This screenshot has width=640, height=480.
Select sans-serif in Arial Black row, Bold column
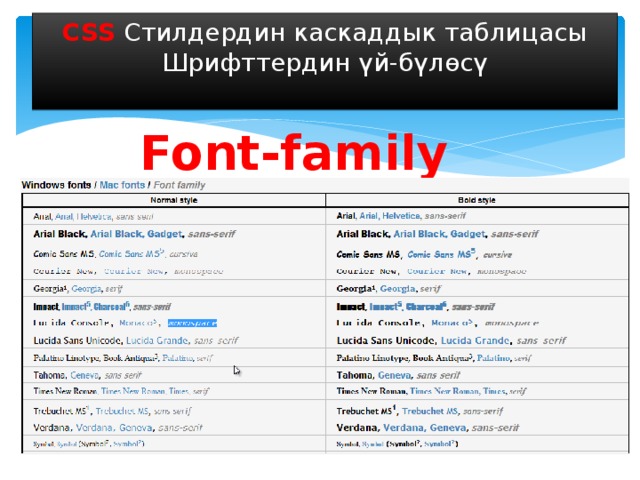514,234
